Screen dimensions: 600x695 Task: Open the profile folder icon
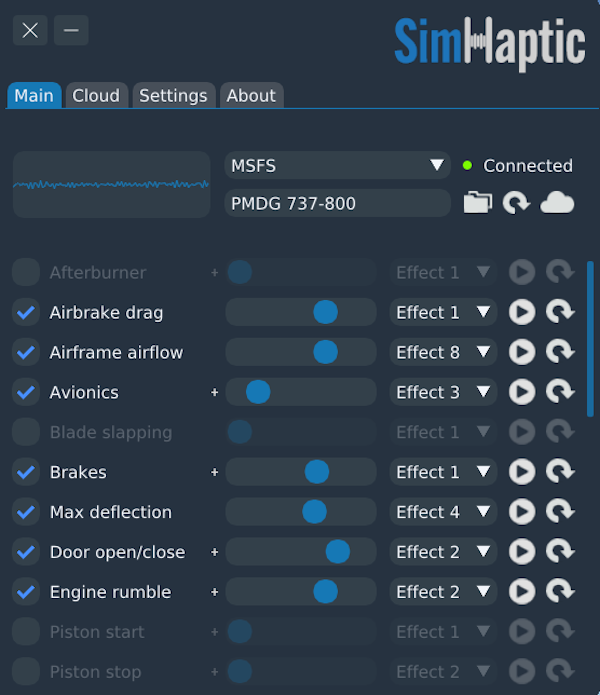click(478, 203)
